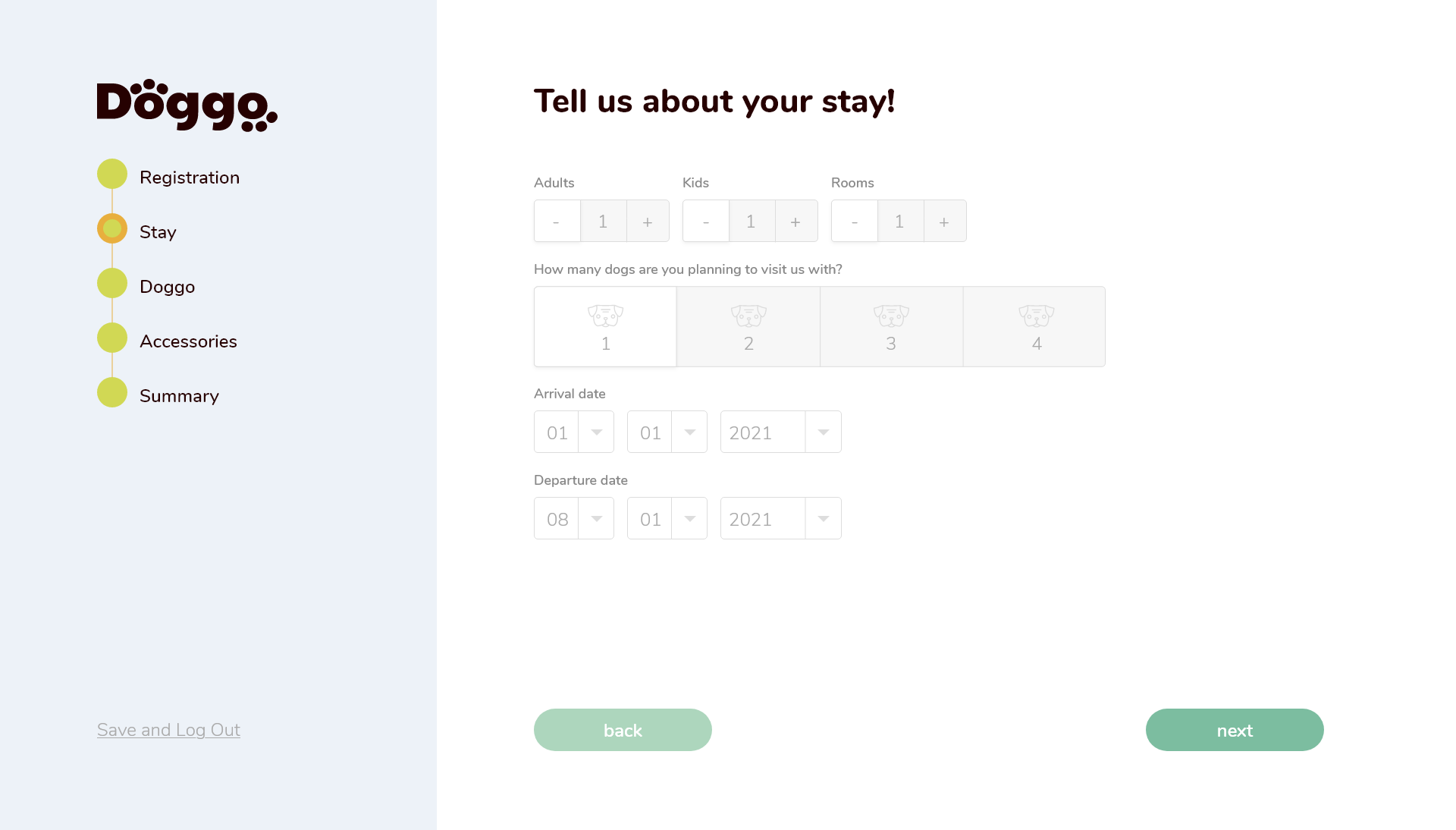Click the Doggo logo
The width and height of the screenshot is (1456, 830).
click(187, 105)
